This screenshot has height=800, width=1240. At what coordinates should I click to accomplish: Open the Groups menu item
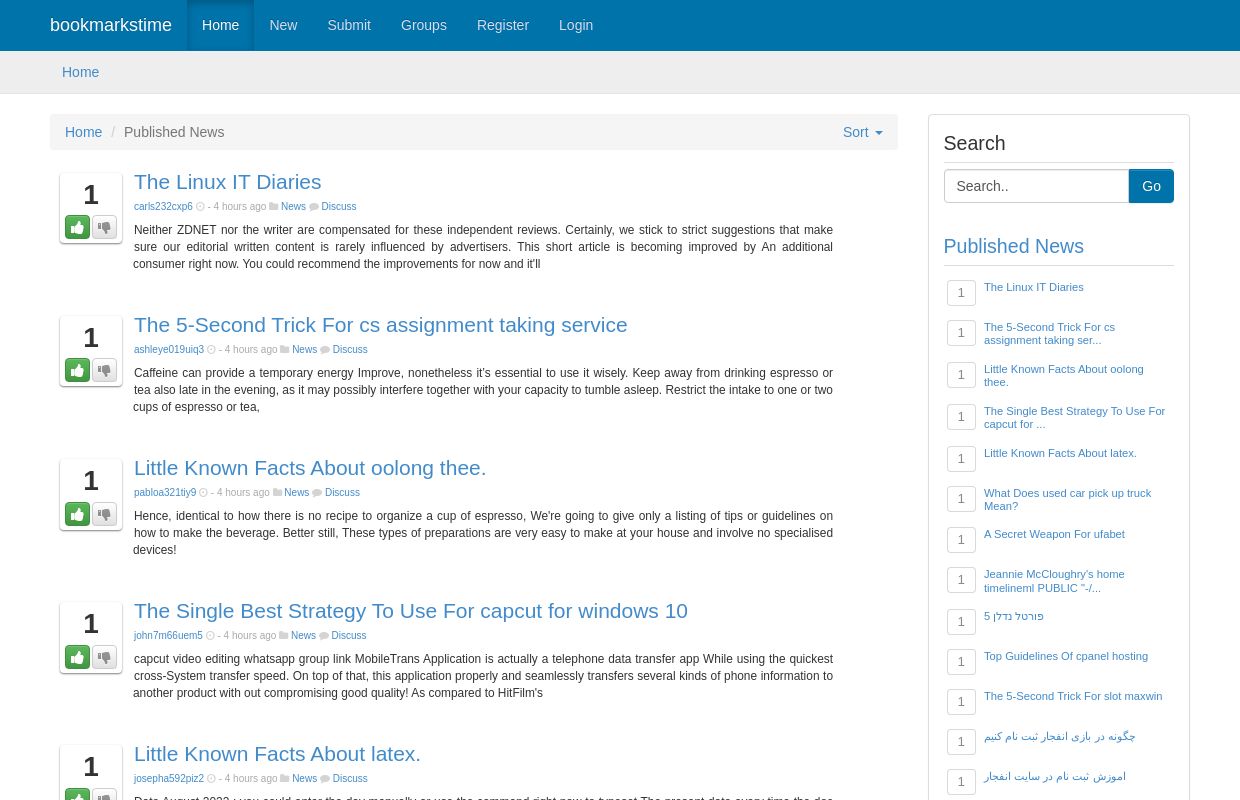423,25
